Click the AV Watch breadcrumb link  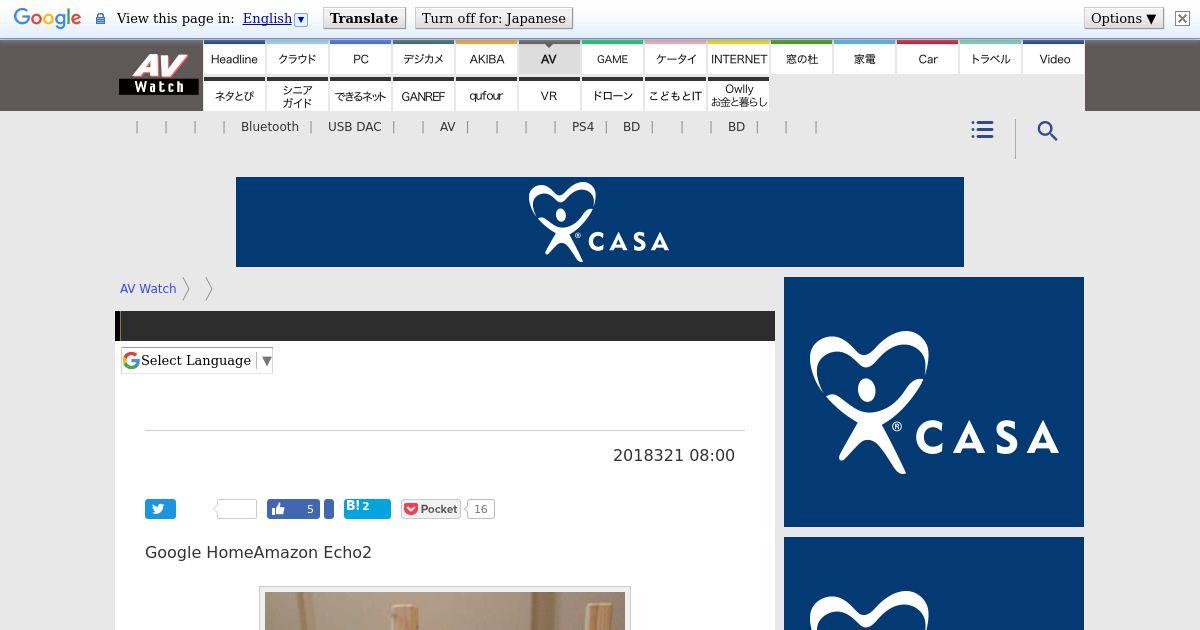coord(148,288)
